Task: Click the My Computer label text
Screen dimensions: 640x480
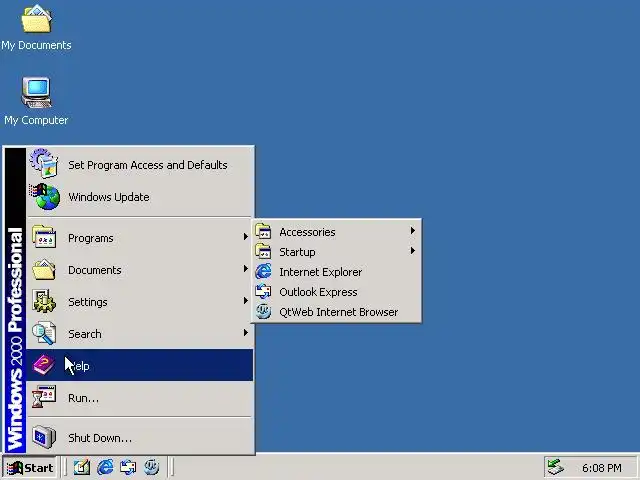Action: coord(36,120)
